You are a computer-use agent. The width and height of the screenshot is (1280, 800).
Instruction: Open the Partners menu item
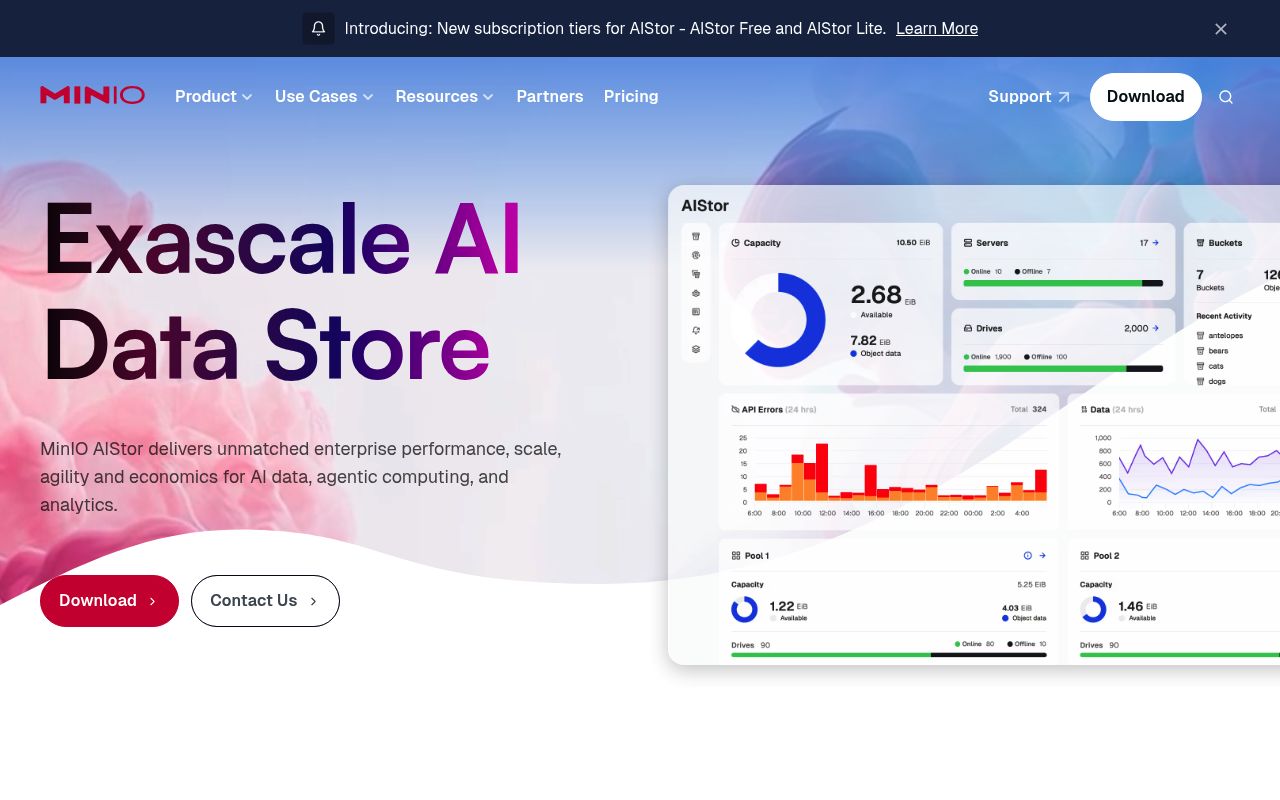tap(550, 96)
